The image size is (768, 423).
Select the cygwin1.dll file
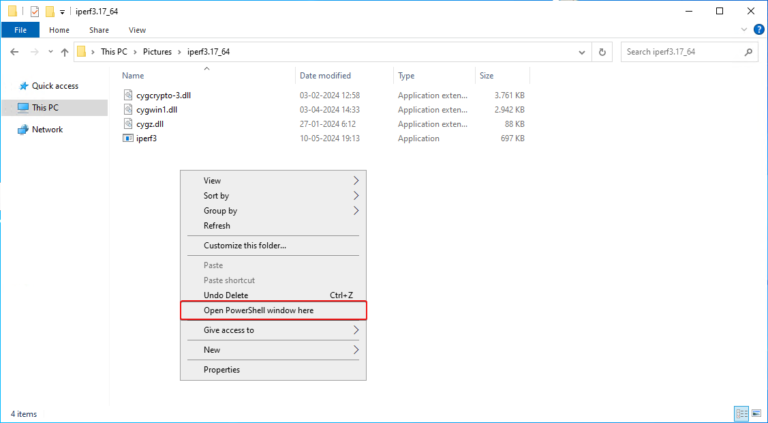157,110
